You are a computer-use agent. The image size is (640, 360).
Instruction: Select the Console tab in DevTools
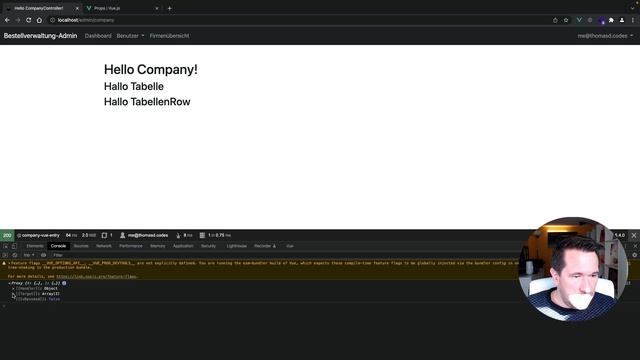pos(58,246)
